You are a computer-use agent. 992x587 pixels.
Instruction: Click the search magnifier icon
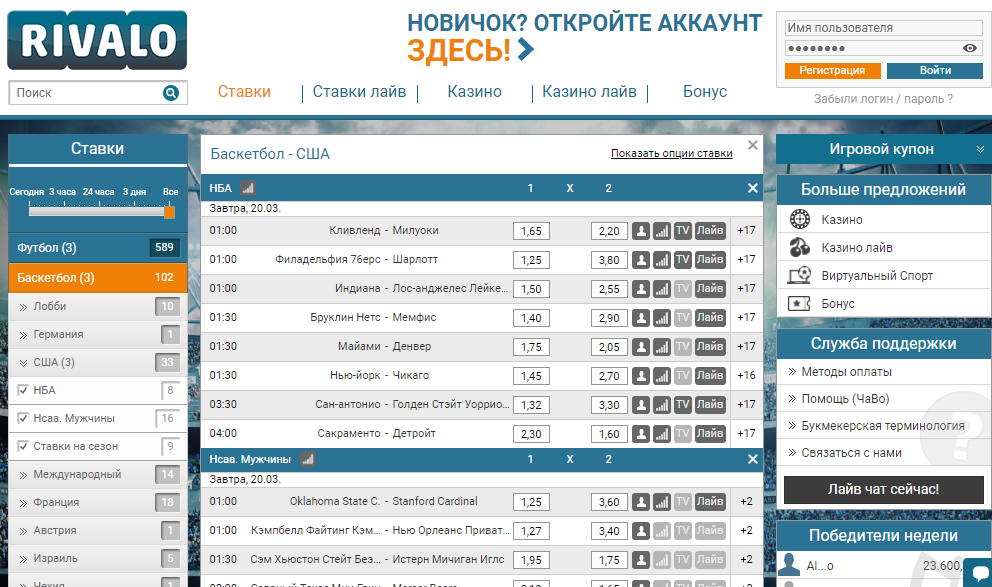point(171,93)
